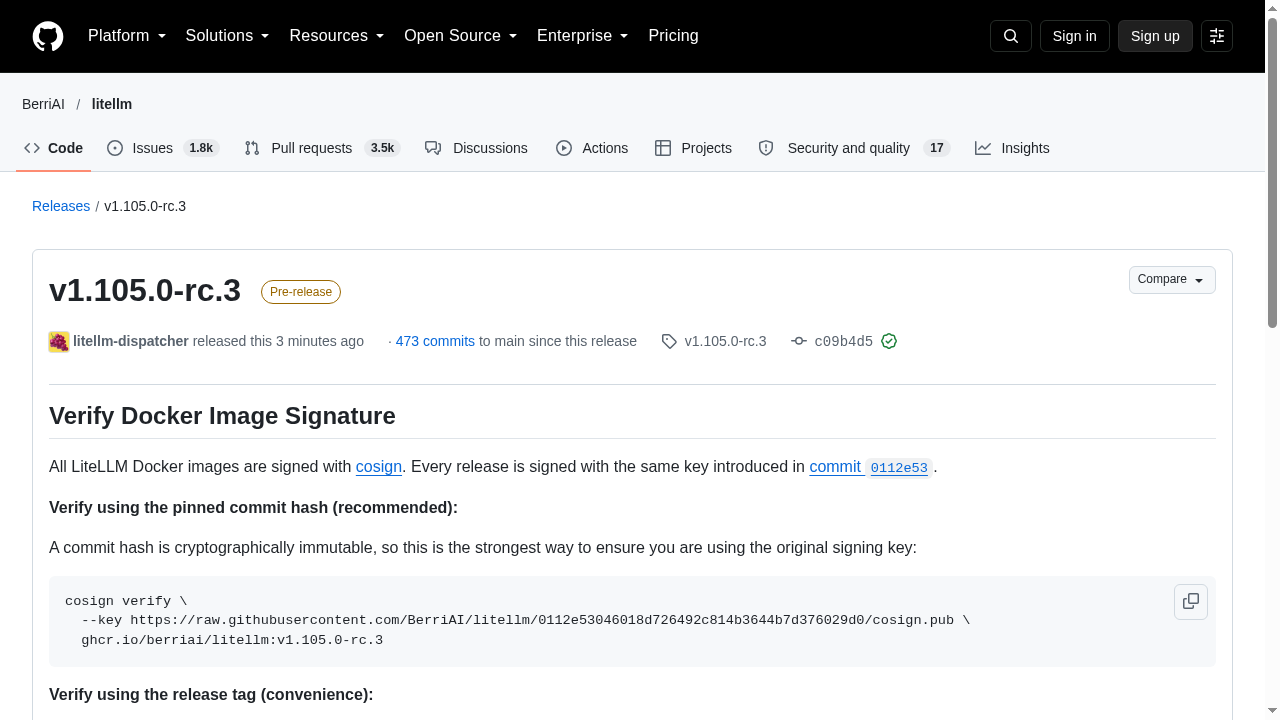Expand the Enterprise menu

(582, 36)
